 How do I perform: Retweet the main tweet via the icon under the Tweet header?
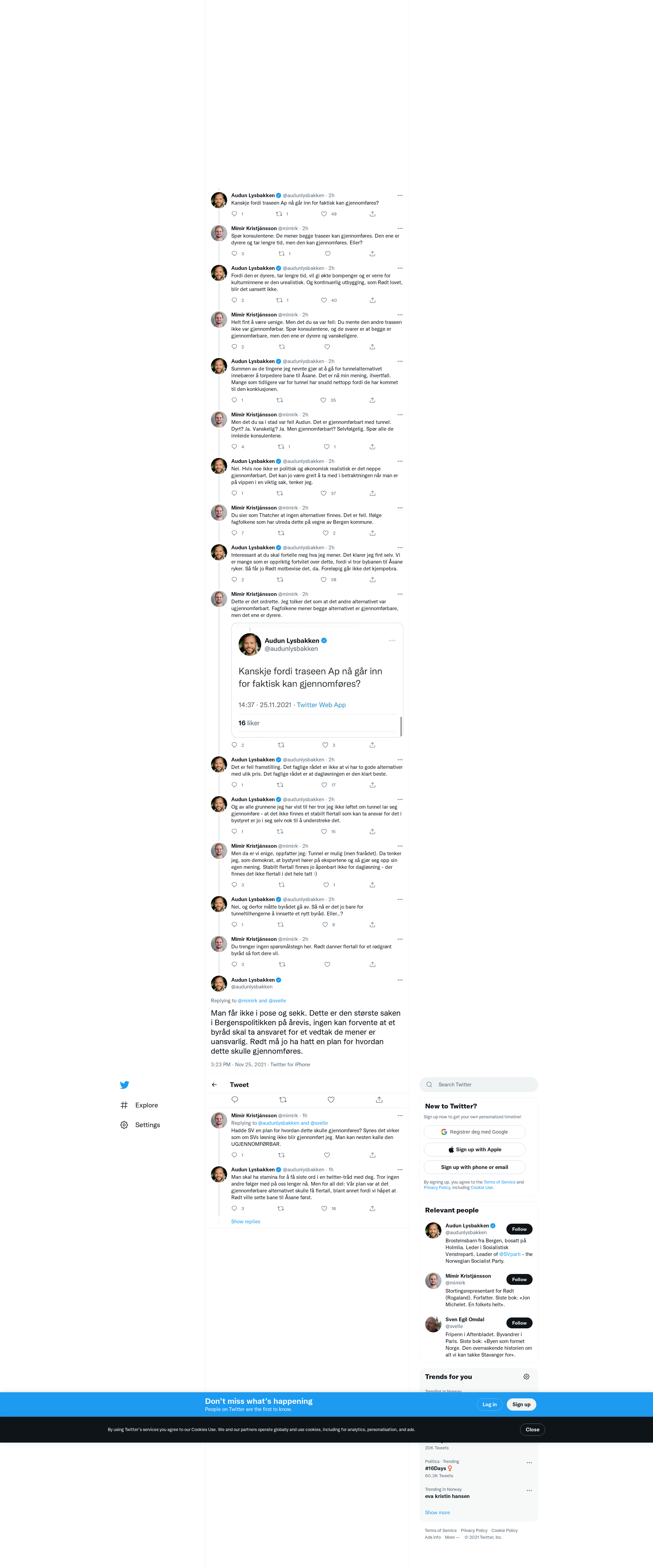[283, 1099]
